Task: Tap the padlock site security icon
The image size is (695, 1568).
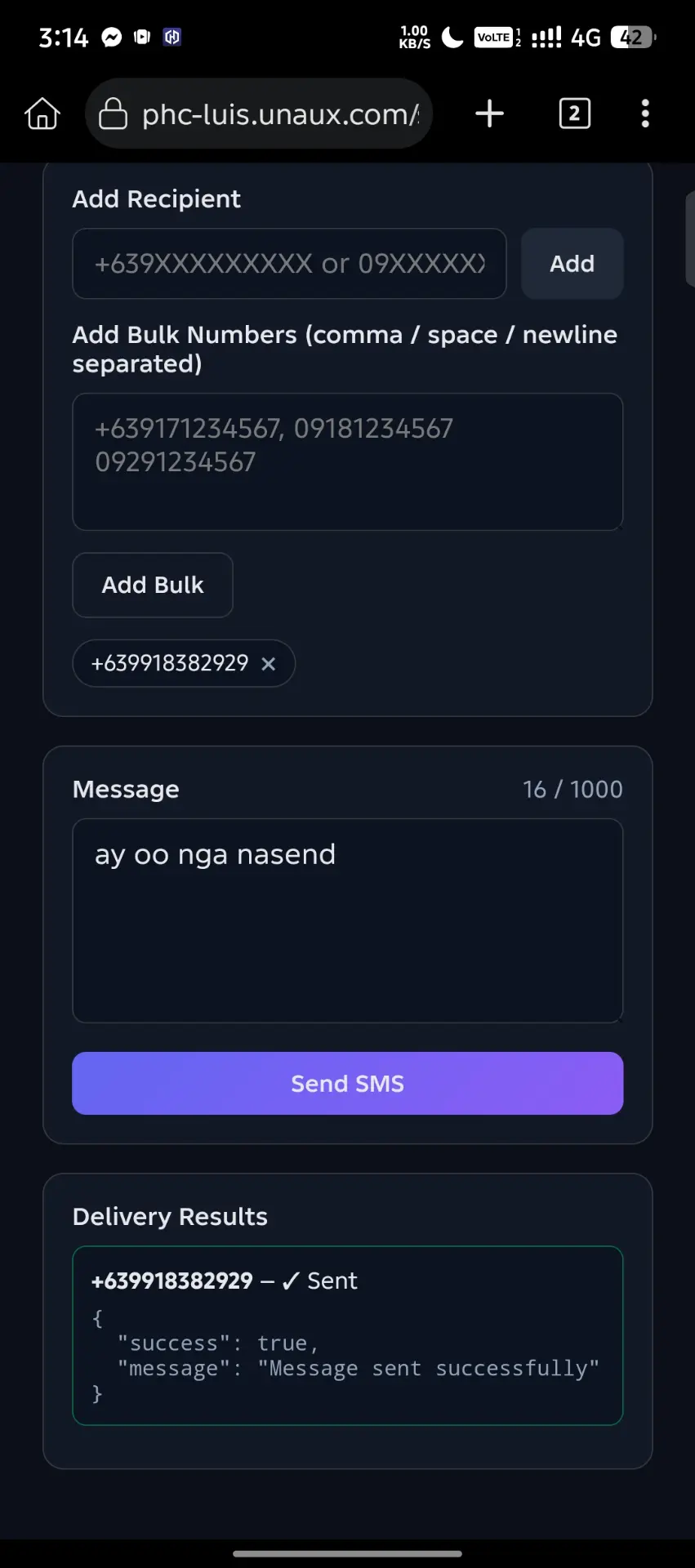Action: [113, 114]
